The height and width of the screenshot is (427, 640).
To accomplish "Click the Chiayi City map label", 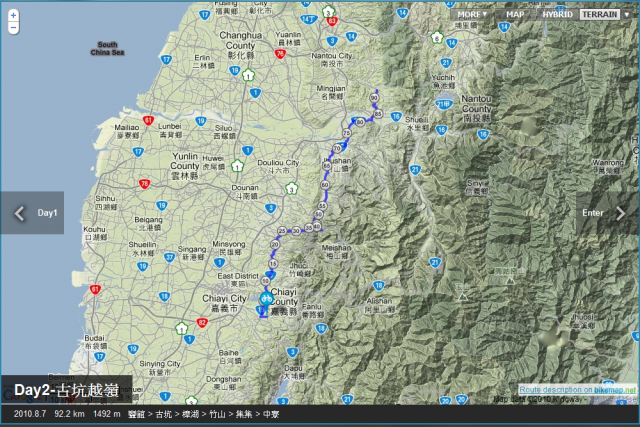I will point(224,303).
